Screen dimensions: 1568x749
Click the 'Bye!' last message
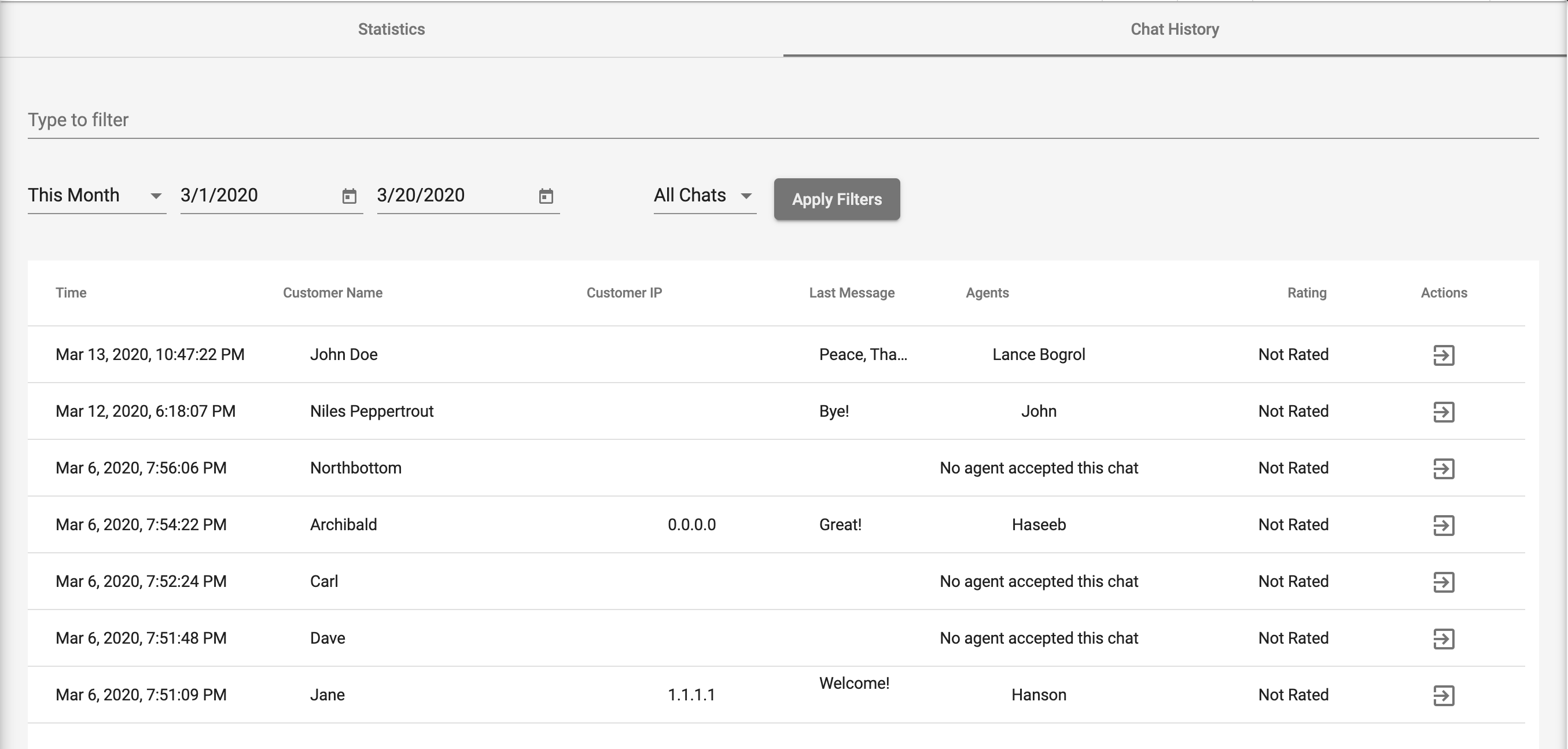tap(834, 411)
